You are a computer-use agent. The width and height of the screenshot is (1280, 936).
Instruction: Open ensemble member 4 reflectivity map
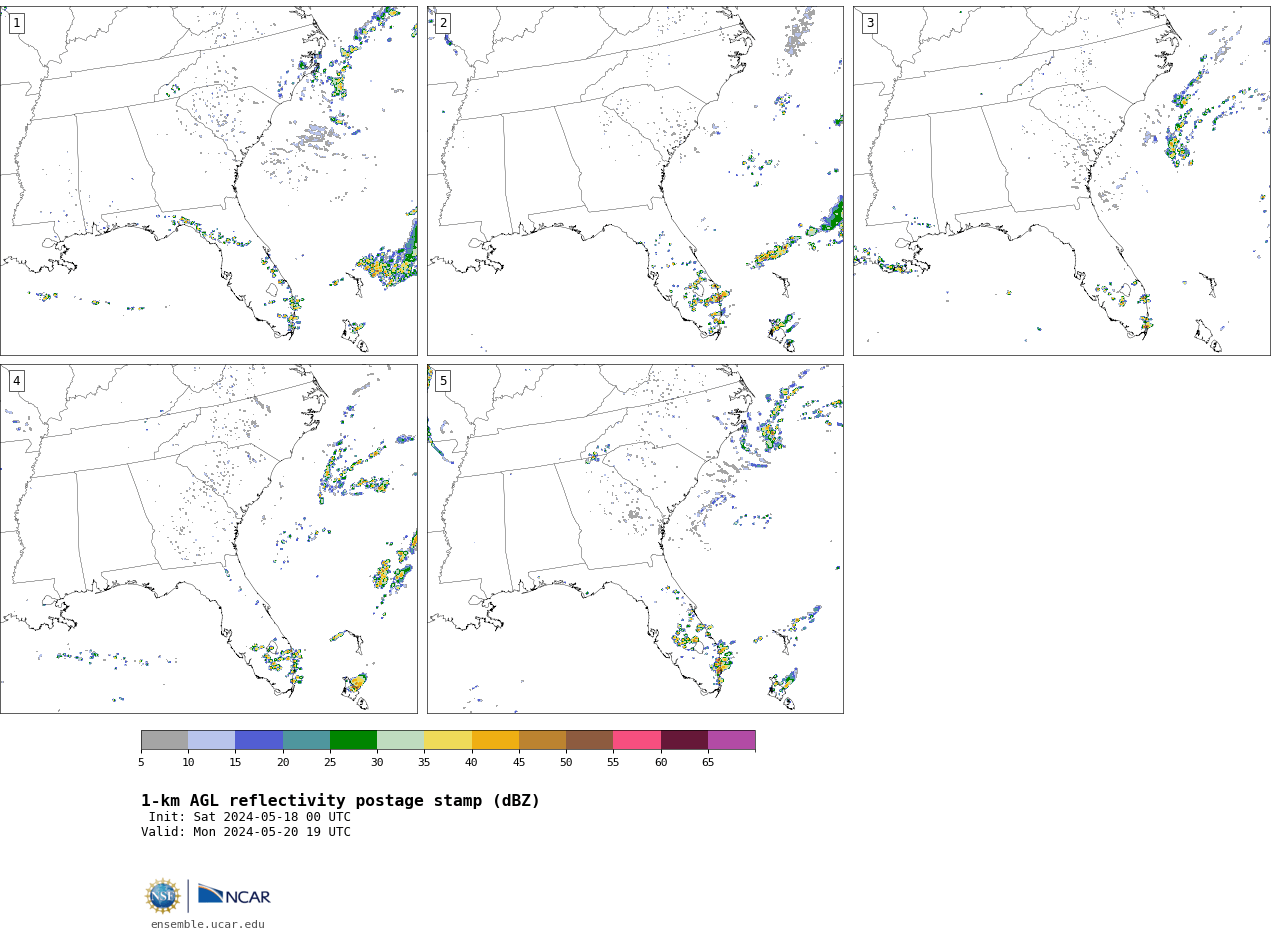(x=208, y=539)
